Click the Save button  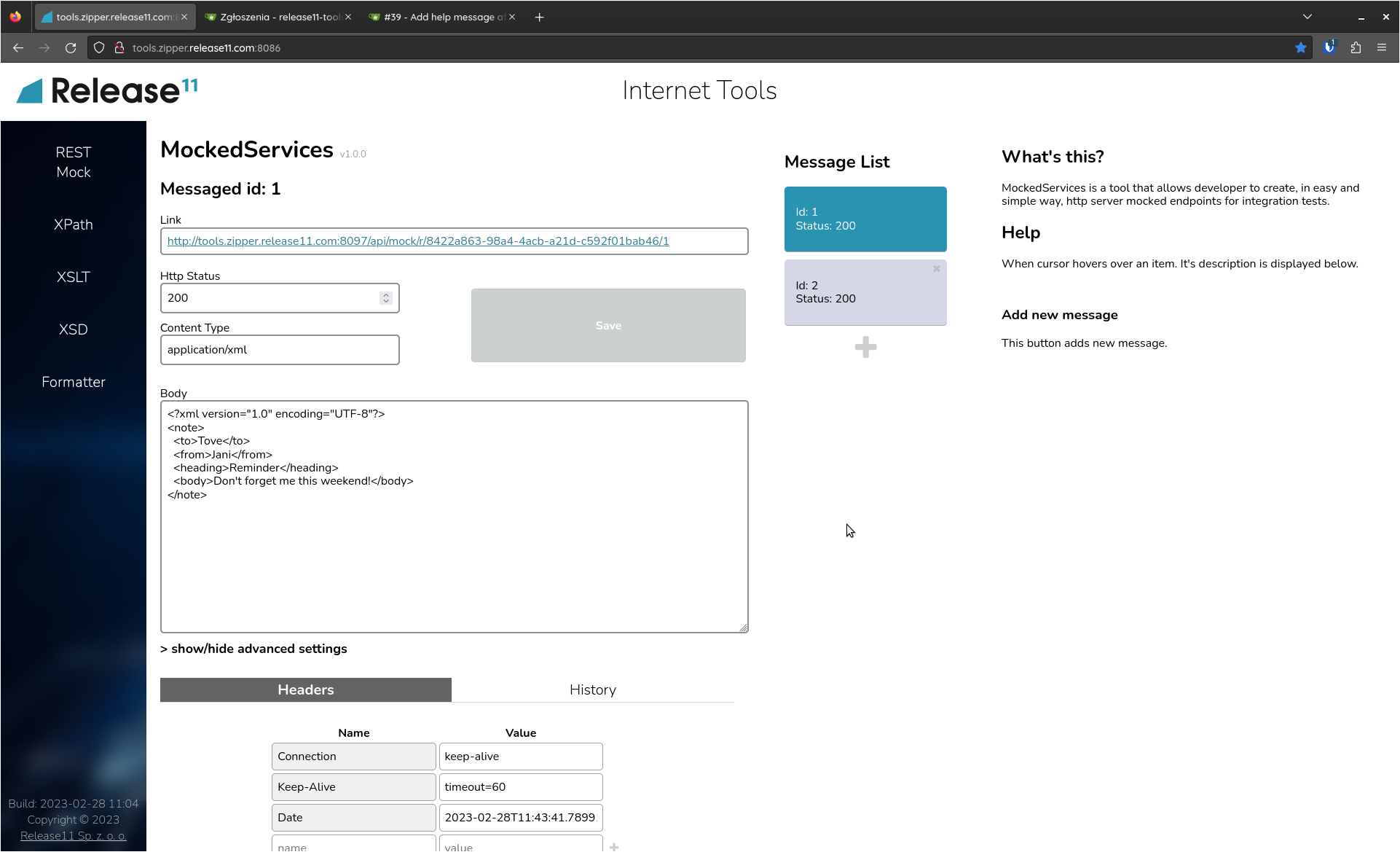(x=608, y=326)
